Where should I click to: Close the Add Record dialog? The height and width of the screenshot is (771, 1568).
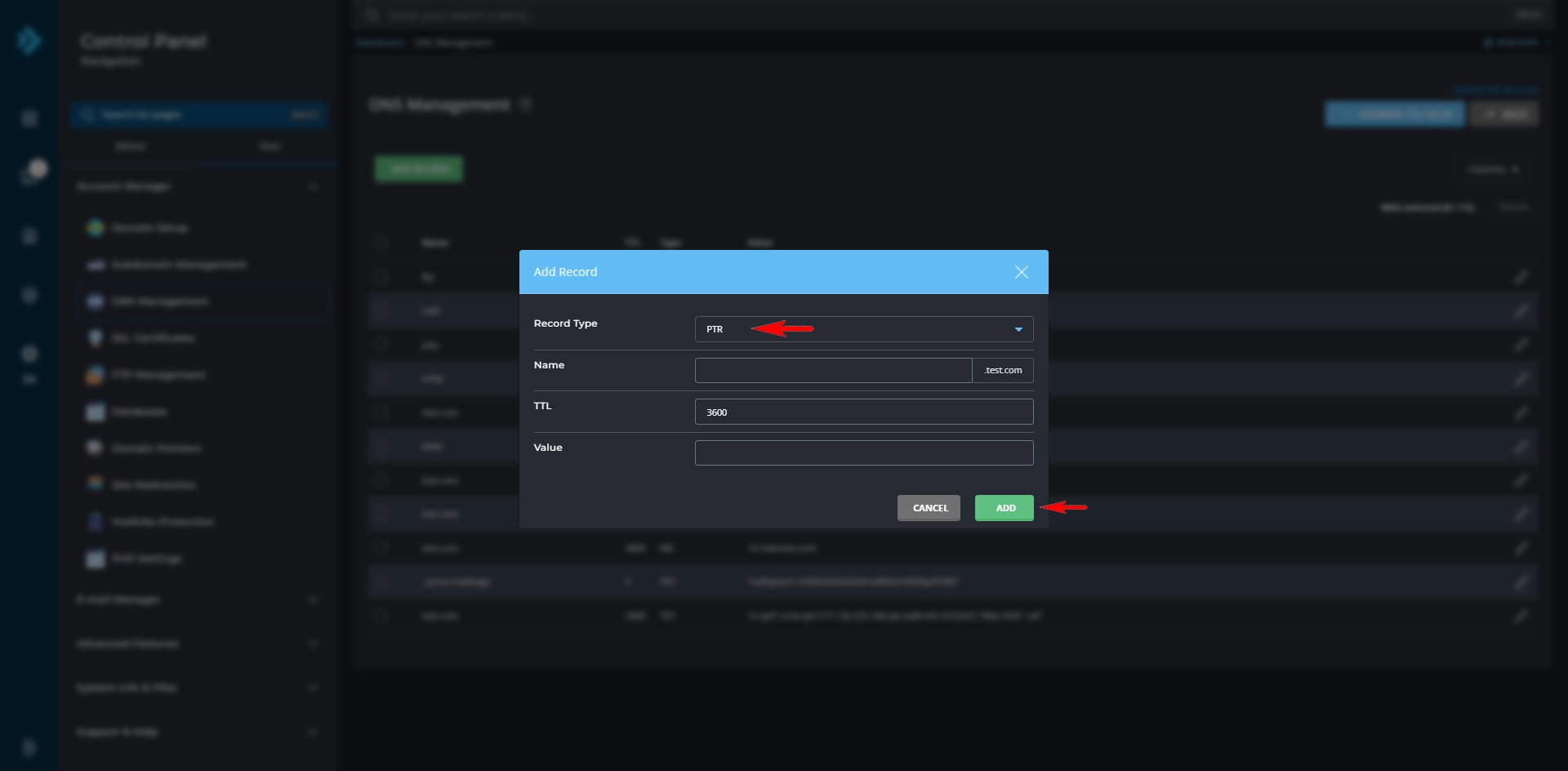[1021, 272]
